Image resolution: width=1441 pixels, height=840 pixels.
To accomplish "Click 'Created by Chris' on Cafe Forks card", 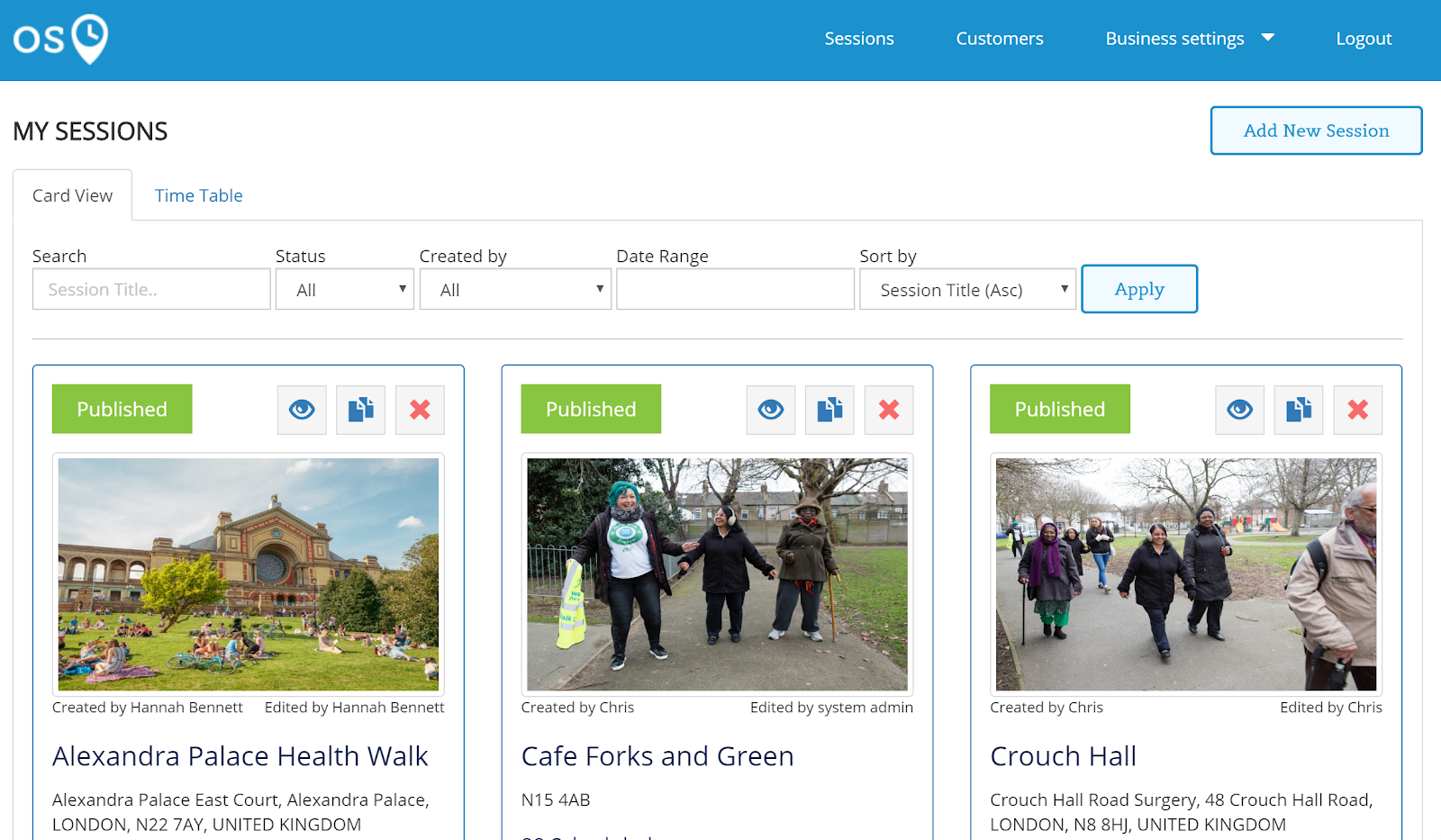I will coord(577,708).
